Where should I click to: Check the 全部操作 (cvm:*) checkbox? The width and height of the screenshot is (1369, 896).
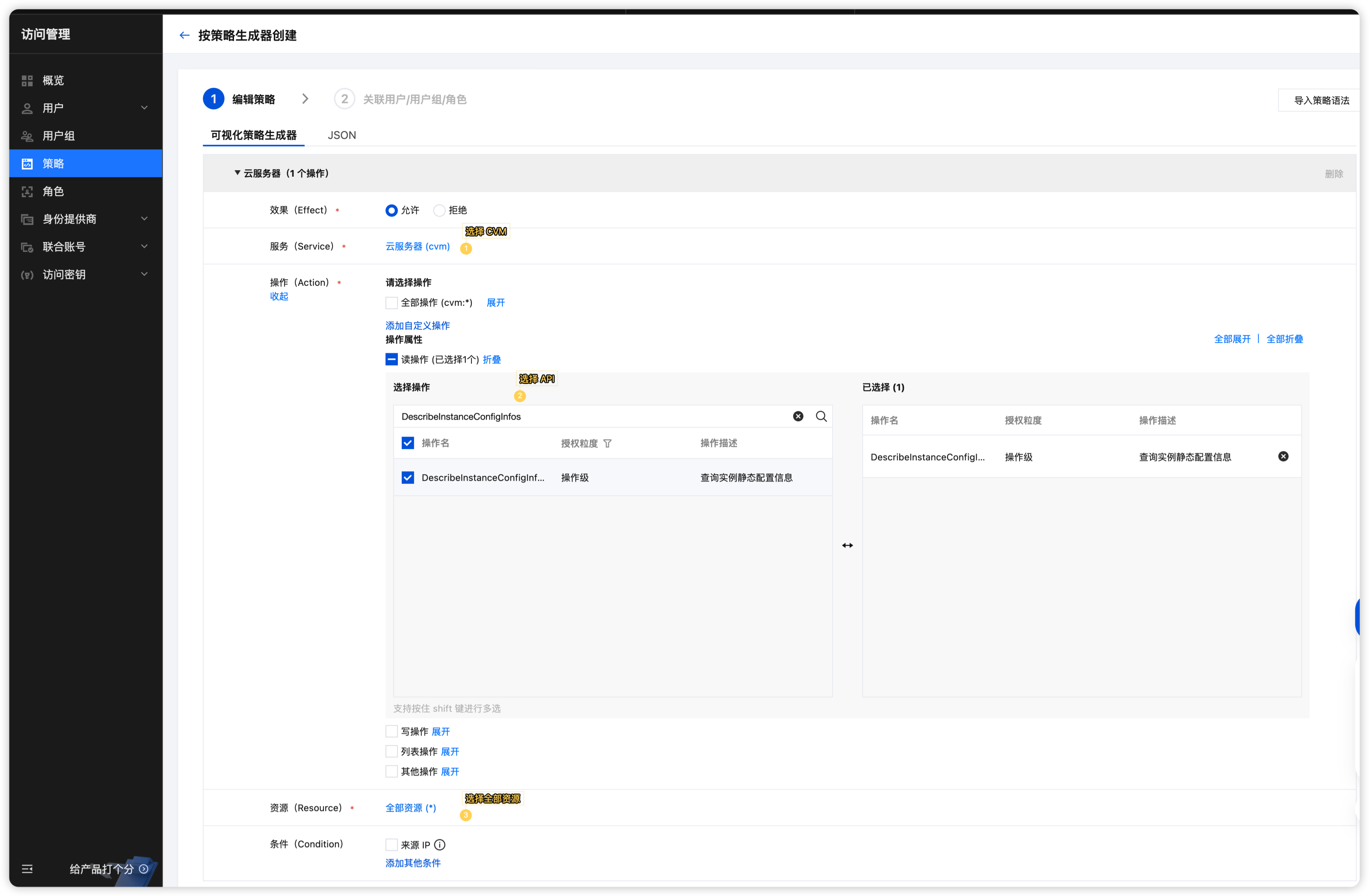[391, 303]
